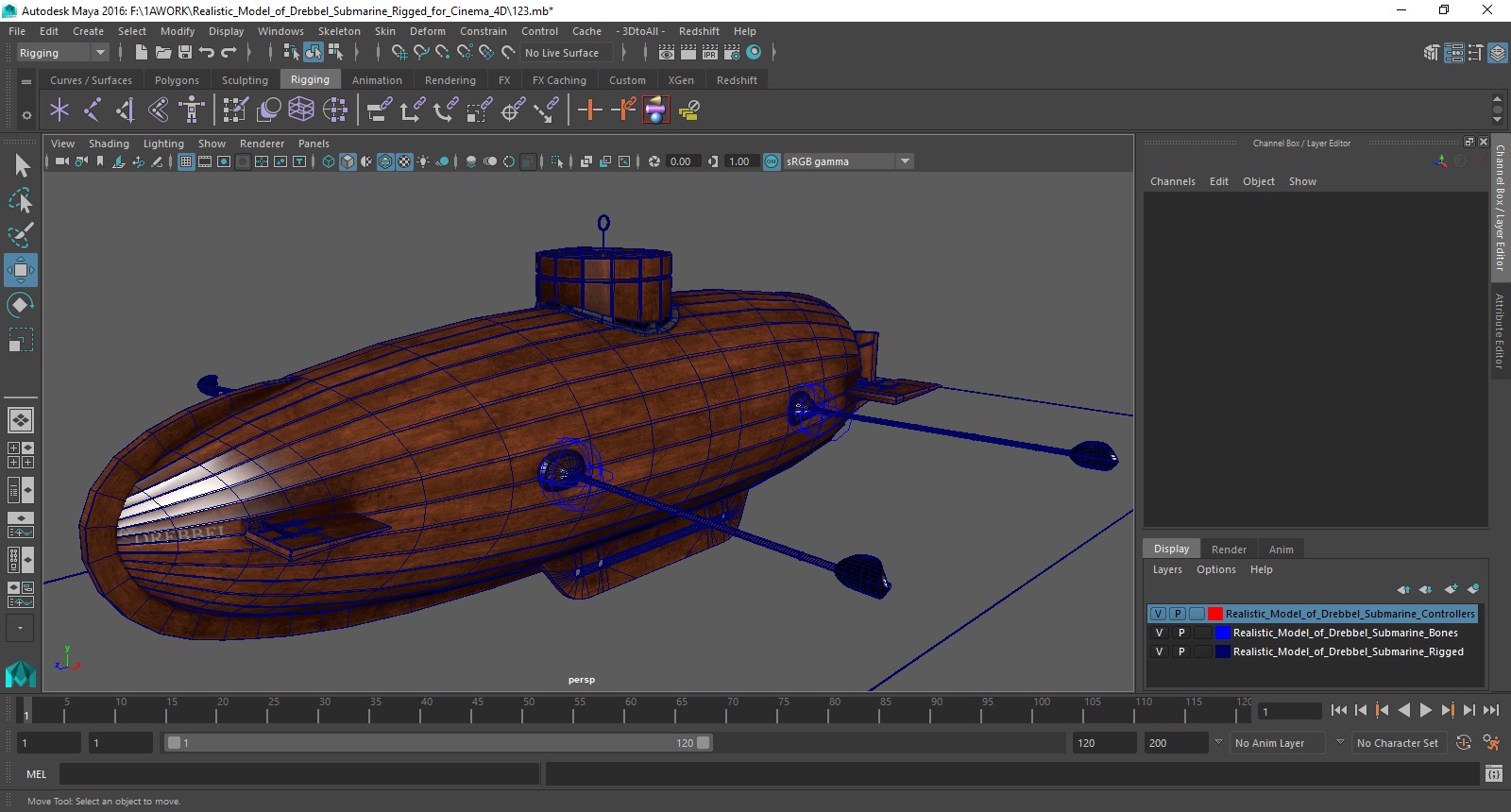1511x812 pixels.
Task: Open layer editor Options menu
Action: point(1215,569)
